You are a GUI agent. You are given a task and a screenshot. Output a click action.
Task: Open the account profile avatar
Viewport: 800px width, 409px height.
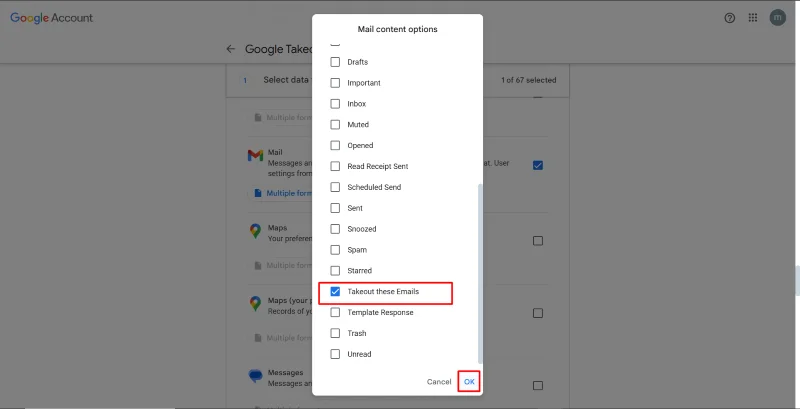click(778, 18)
